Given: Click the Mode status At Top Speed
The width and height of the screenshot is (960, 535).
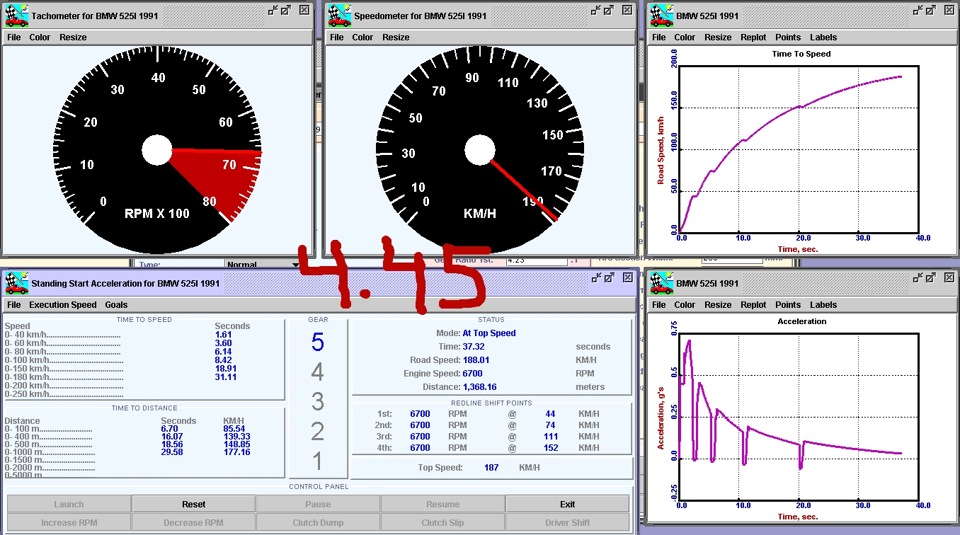Looking at the screenshot, I should coord(489,333).
